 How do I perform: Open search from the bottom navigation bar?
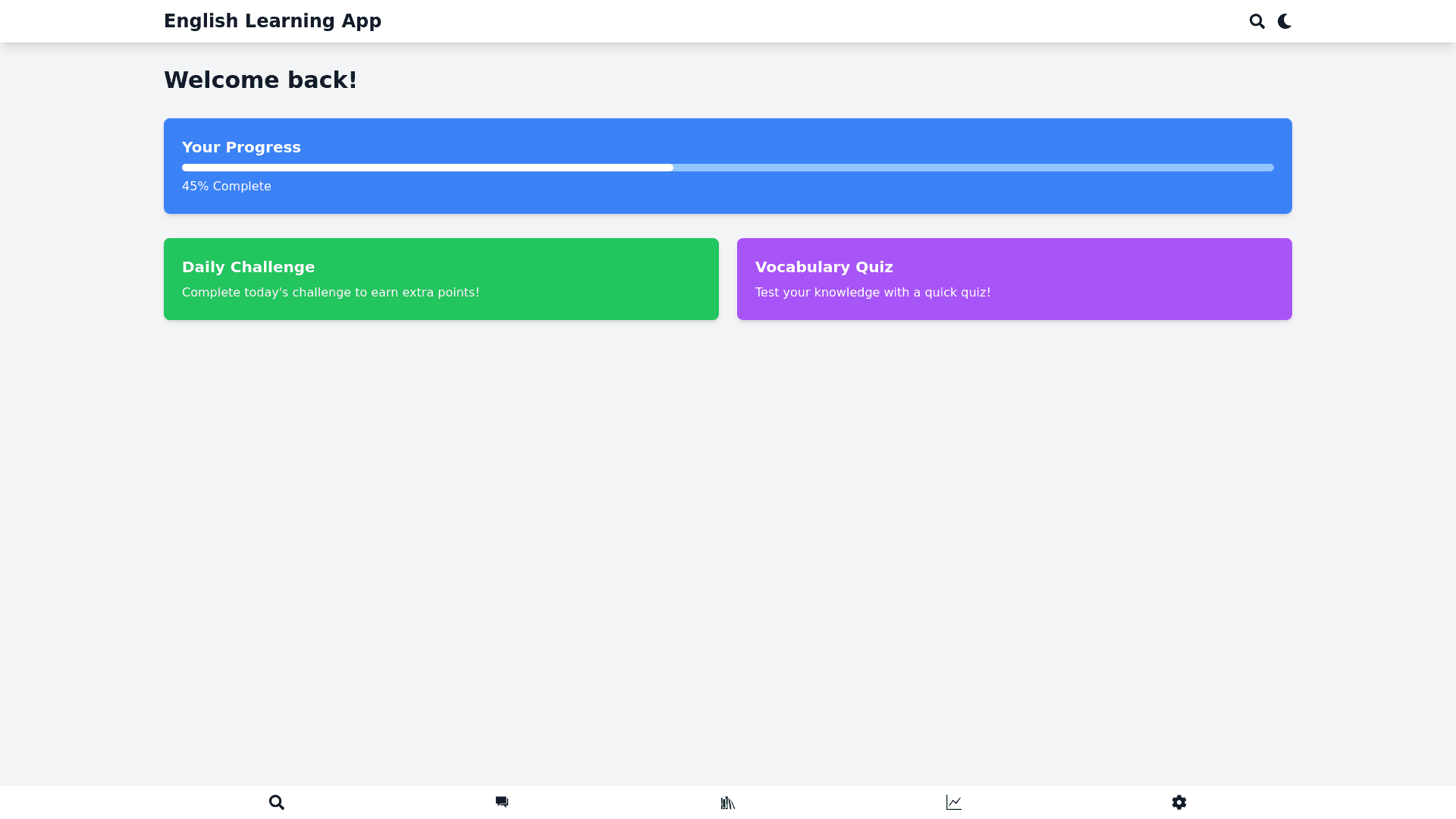click(277, 802)
